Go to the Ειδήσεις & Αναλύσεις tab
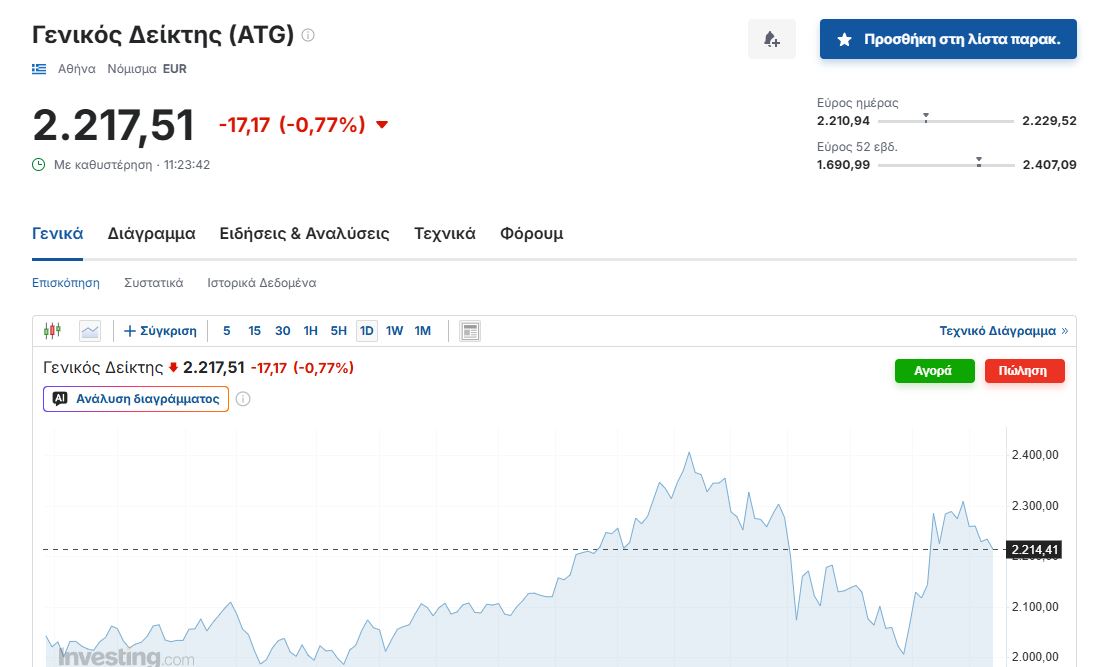This screenshot has width=1094, height=667. [304, 234]
